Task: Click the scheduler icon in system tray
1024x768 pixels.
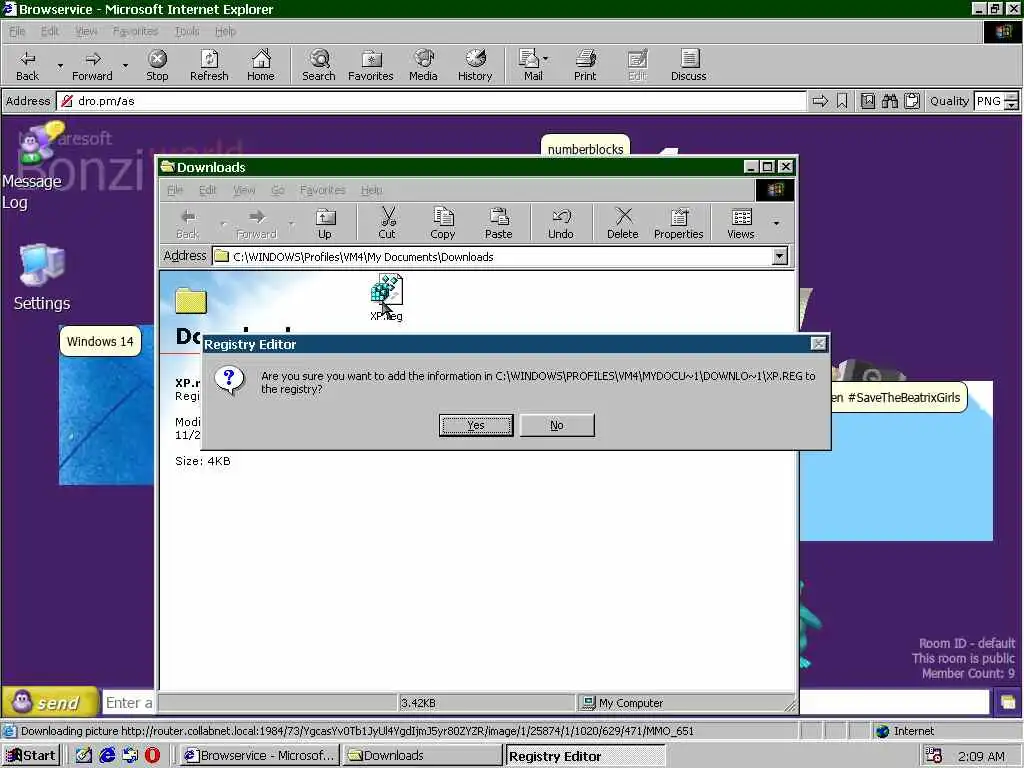Action: (934, 756)
